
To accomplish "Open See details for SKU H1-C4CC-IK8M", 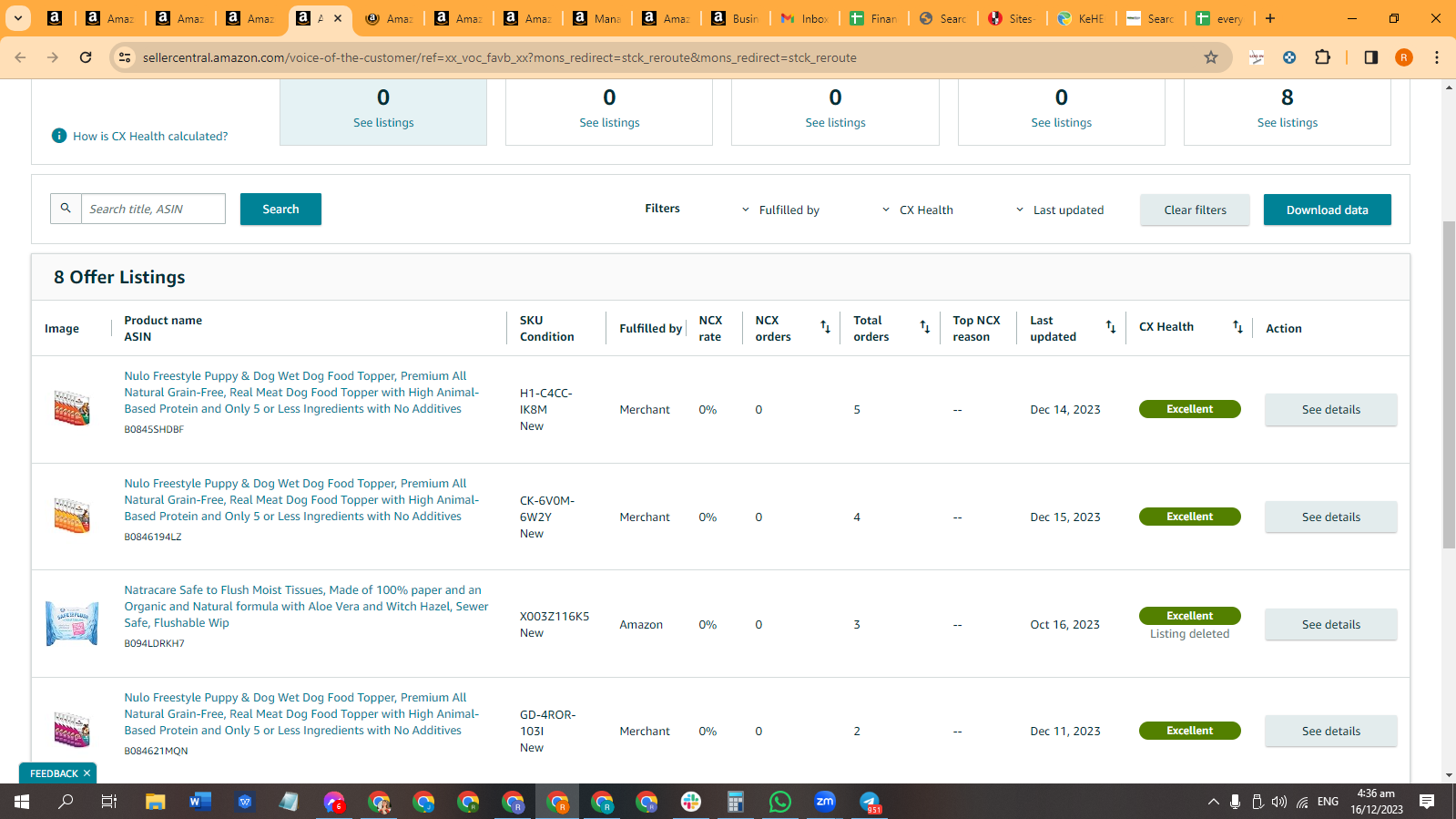I will click(x=1330, y=410).
